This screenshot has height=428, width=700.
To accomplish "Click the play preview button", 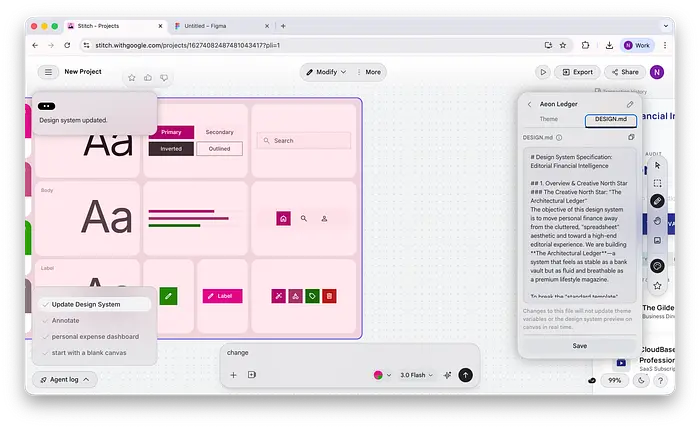I will click(542, 72).
